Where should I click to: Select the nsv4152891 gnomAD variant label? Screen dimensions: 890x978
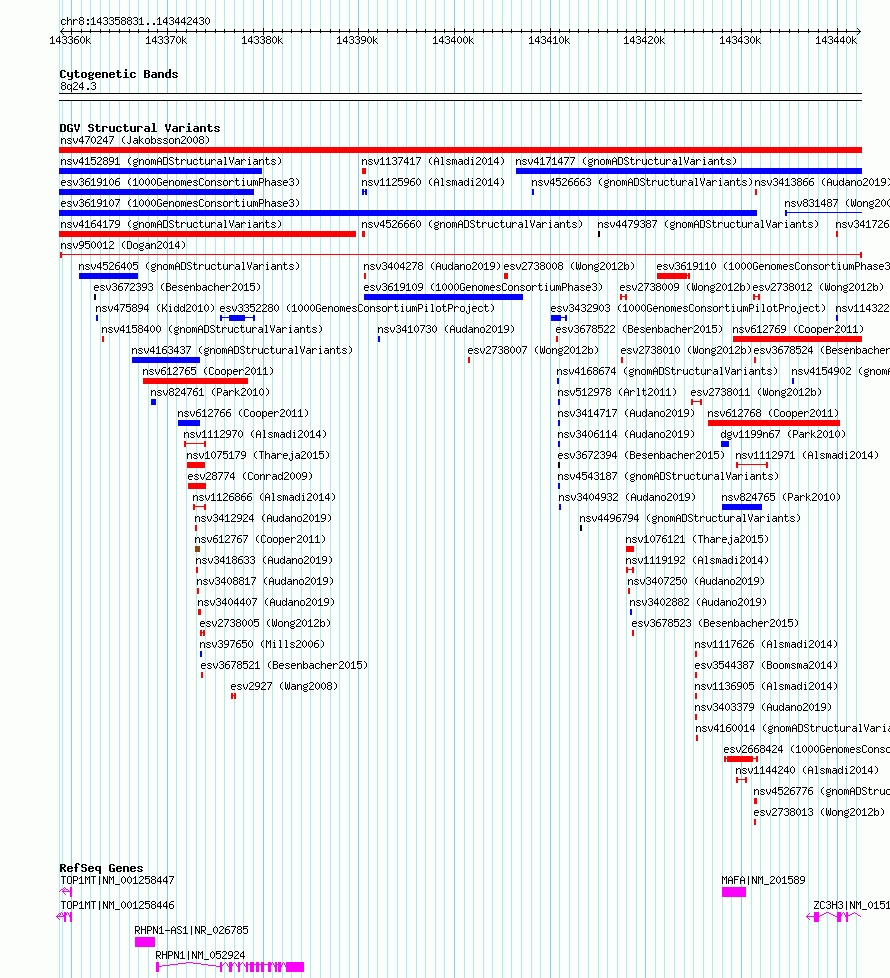171,162
